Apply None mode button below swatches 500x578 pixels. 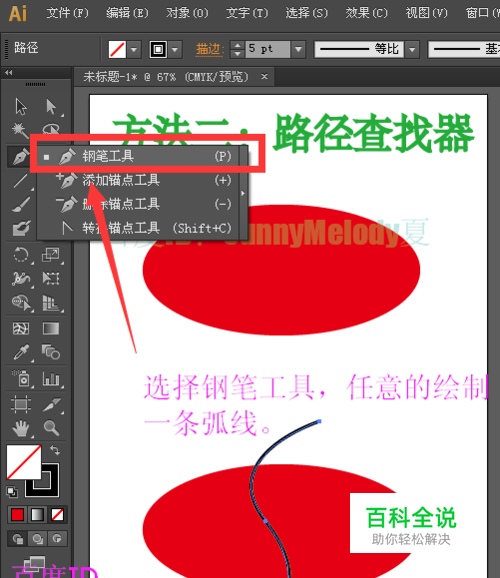57,515
